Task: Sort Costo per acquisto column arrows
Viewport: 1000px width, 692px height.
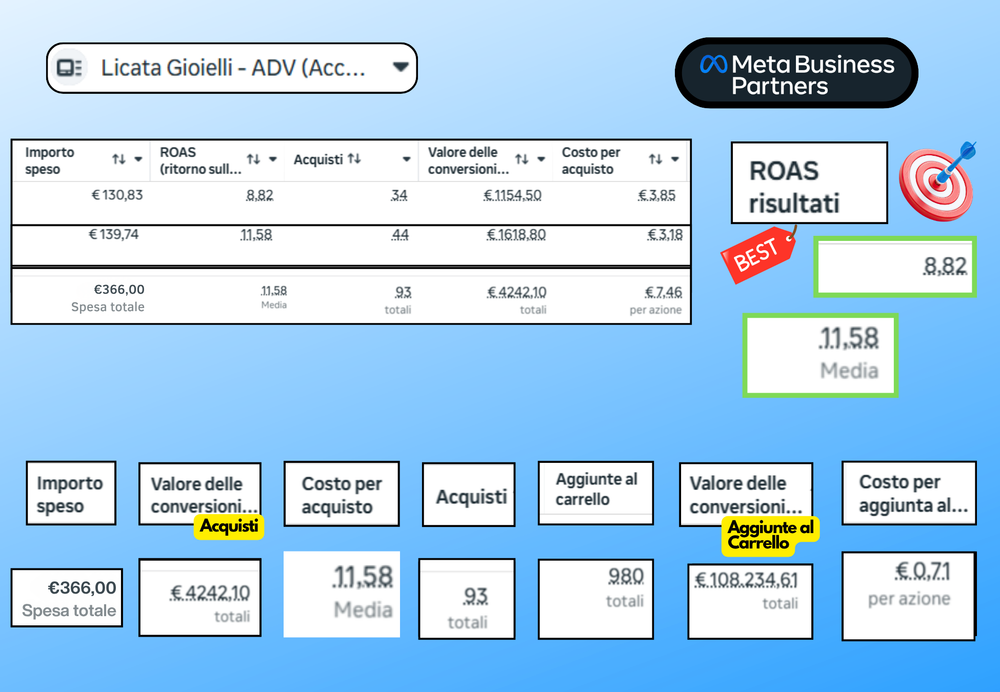Action: (656, 159)
